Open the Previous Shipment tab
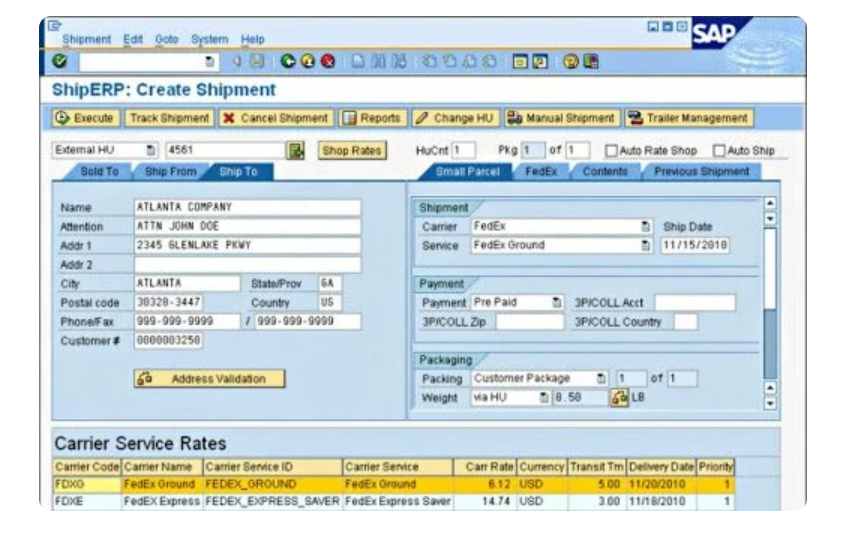Image resolution: width=841 pixels, height=537 pixels. (x=701, y=172)
